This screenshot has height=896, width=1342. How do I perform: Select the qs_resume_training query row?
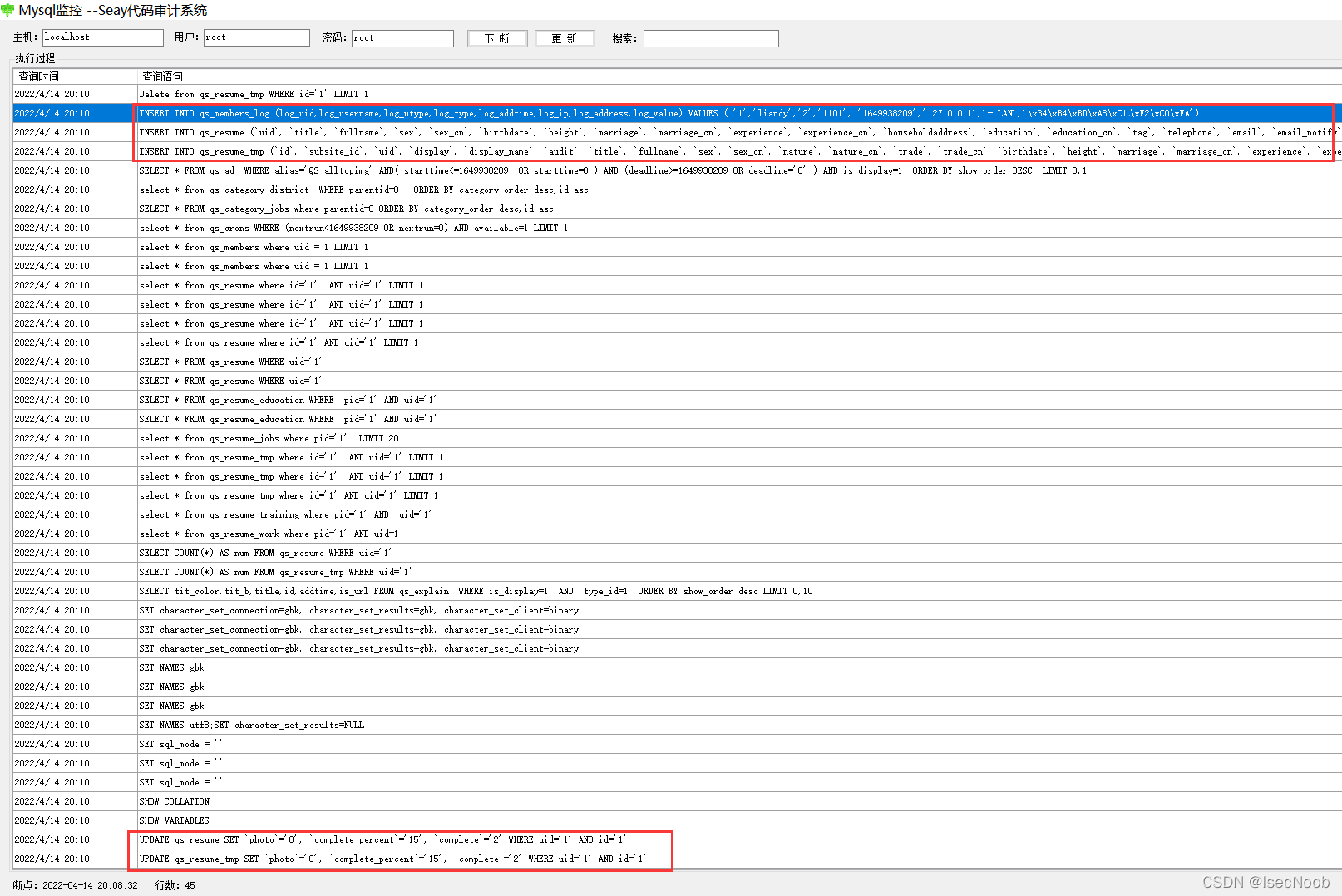[677, 514]
